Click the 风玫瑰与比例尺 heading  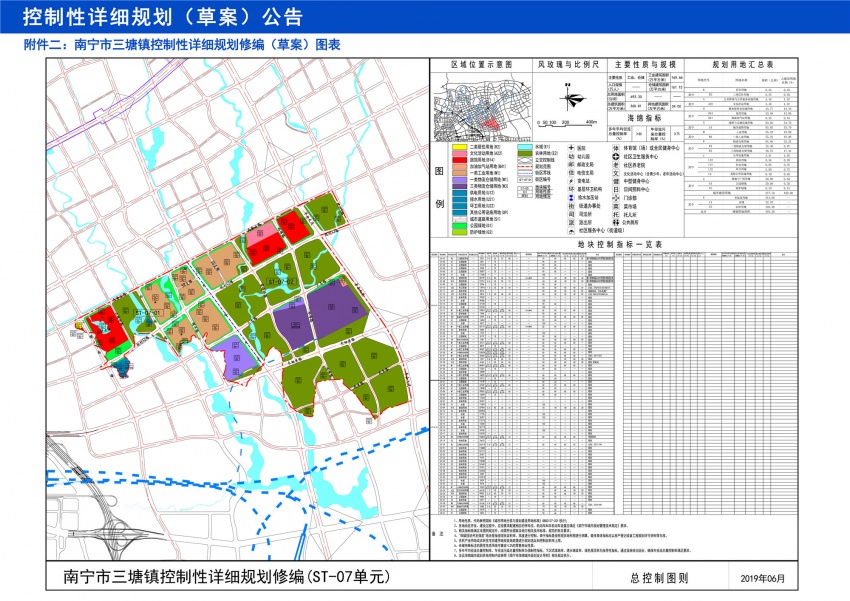coord(569,64)
